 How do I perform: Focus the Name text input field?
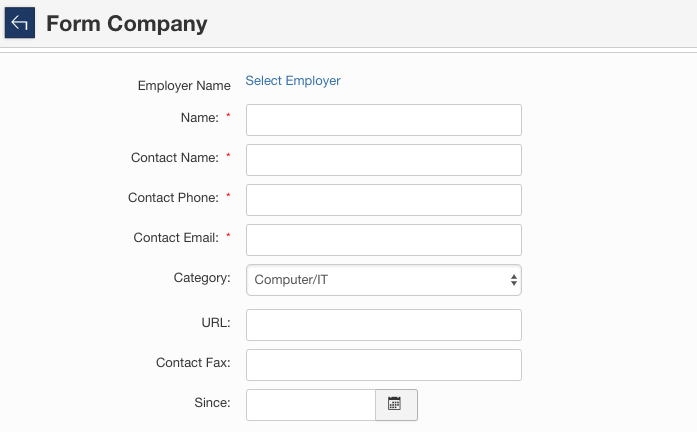(384, 120)
